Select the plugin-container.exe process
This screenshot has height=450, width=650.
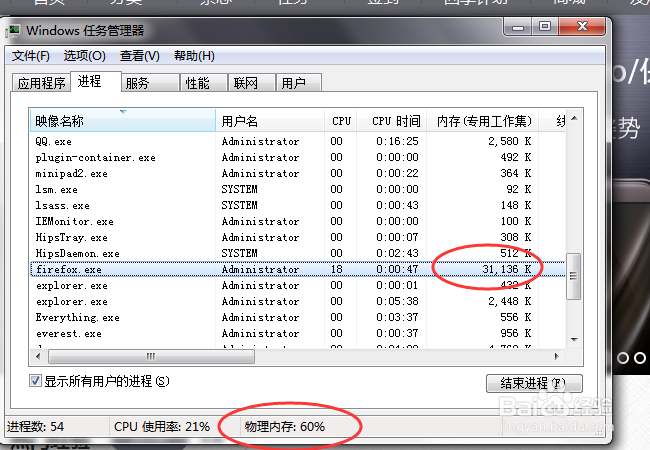pyautogui.click(x=298, y=157)
